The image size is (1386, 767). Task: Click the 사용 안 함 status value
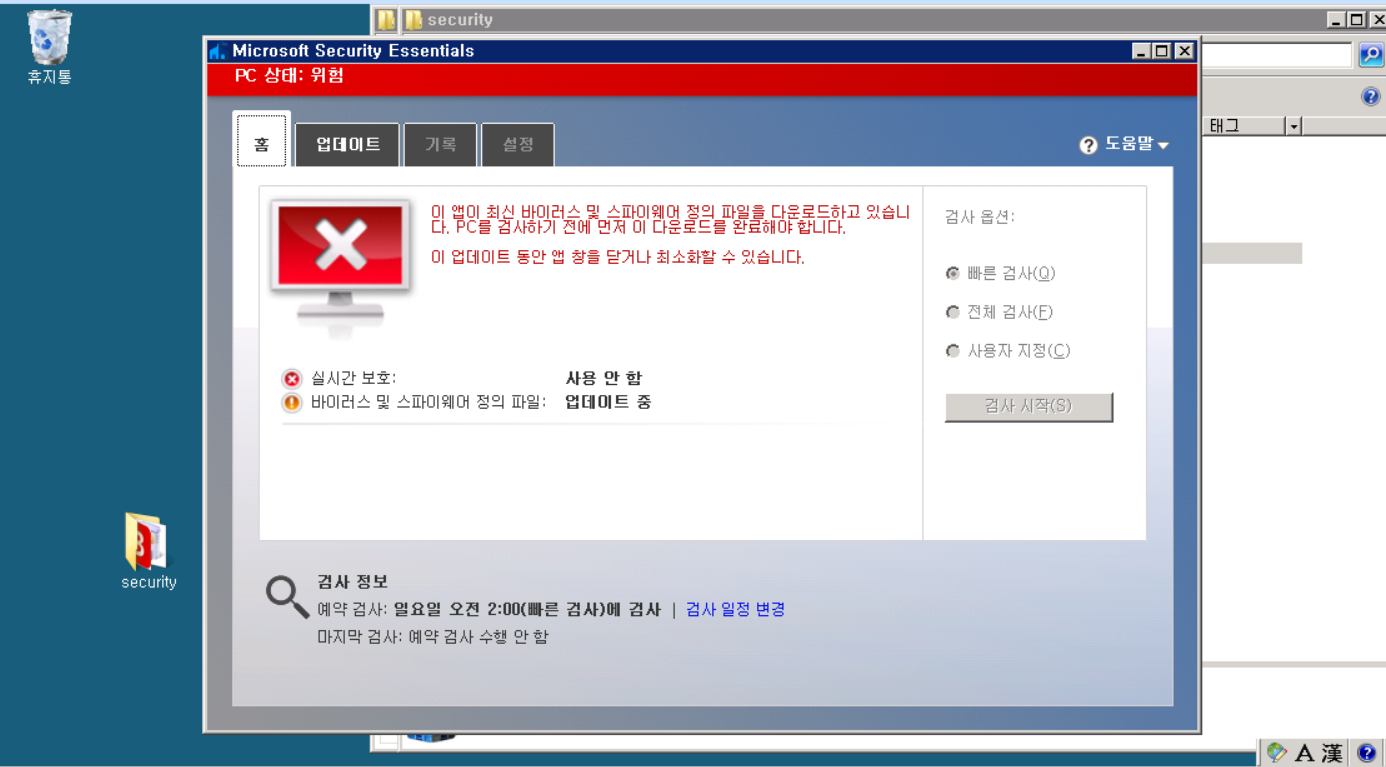tap(604, 379)
